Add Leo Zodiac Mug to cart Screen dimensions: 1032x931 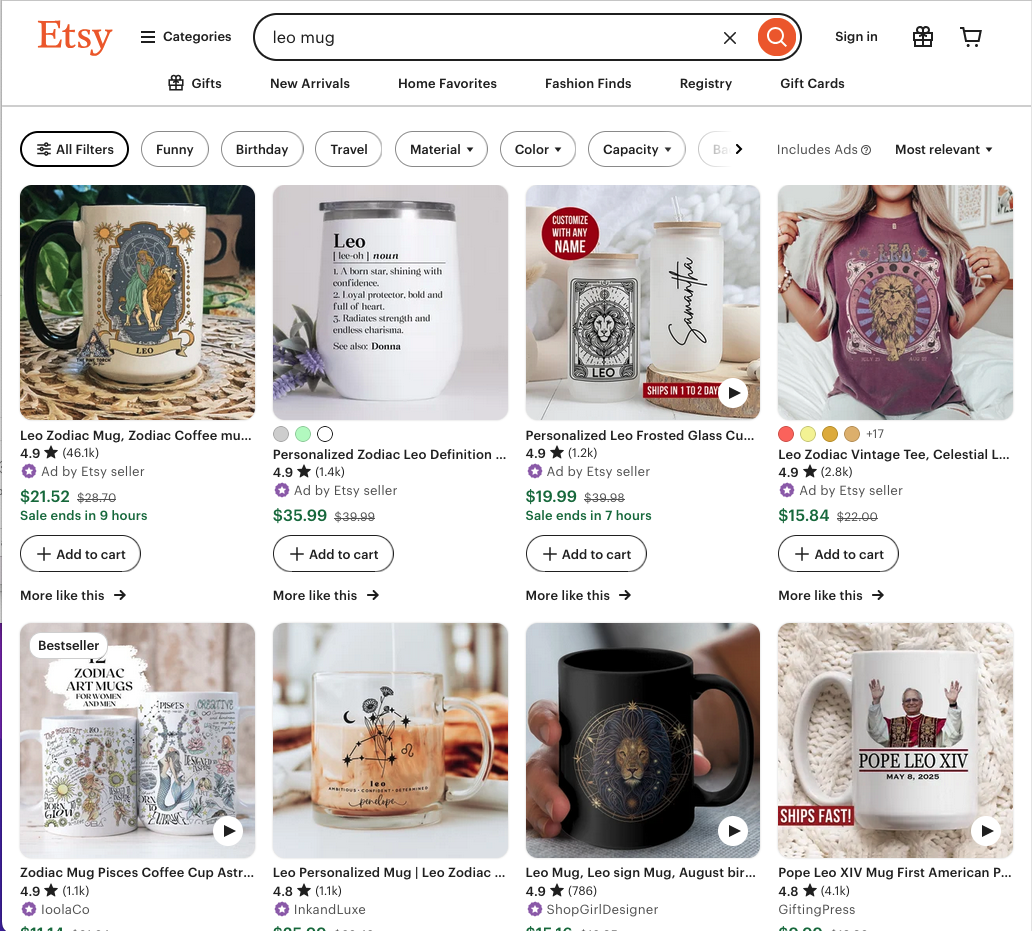click(x=80, y=554)
